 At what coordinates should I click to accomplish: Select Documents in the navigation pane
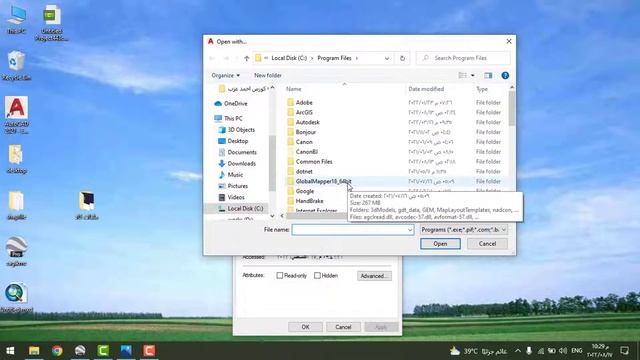click(242, 152)
